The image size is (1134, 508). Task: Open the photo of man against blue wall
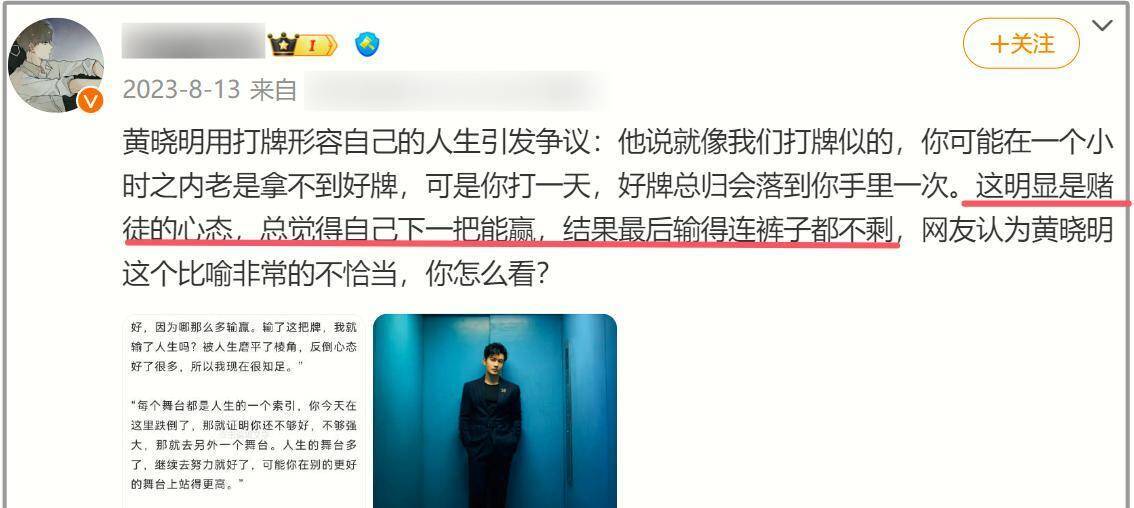(x=495, y=411)
